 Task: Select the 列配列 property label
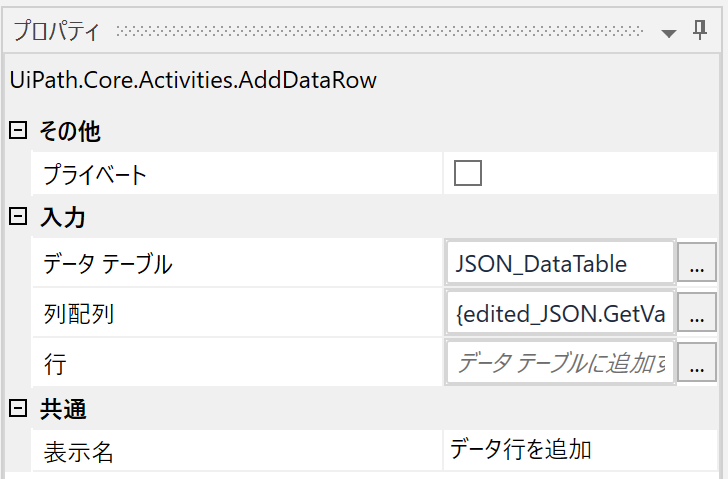click(x=78, y=314)
